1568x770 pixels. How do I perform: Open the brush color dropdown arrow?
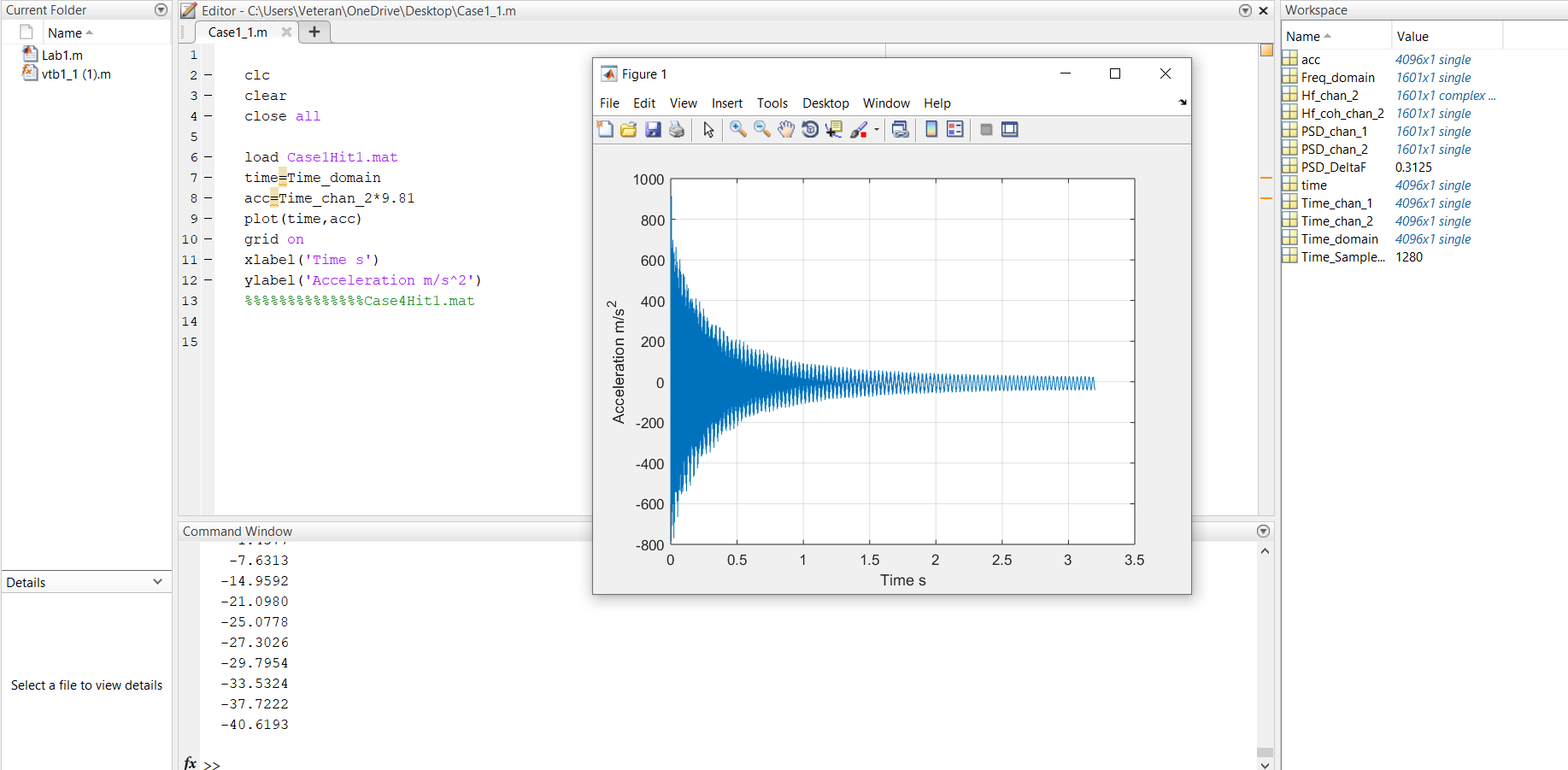click(x=876, y=129)
